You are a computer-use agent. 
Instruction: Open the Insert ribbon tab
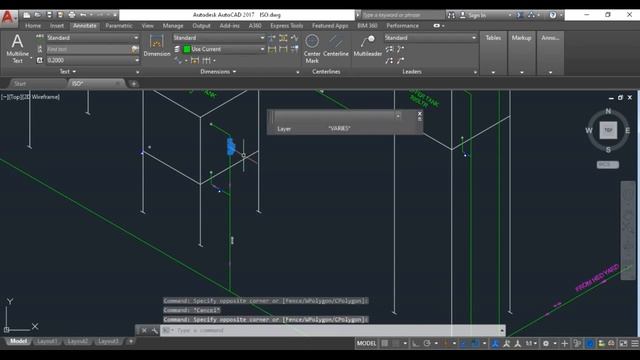tap(57, 26)
